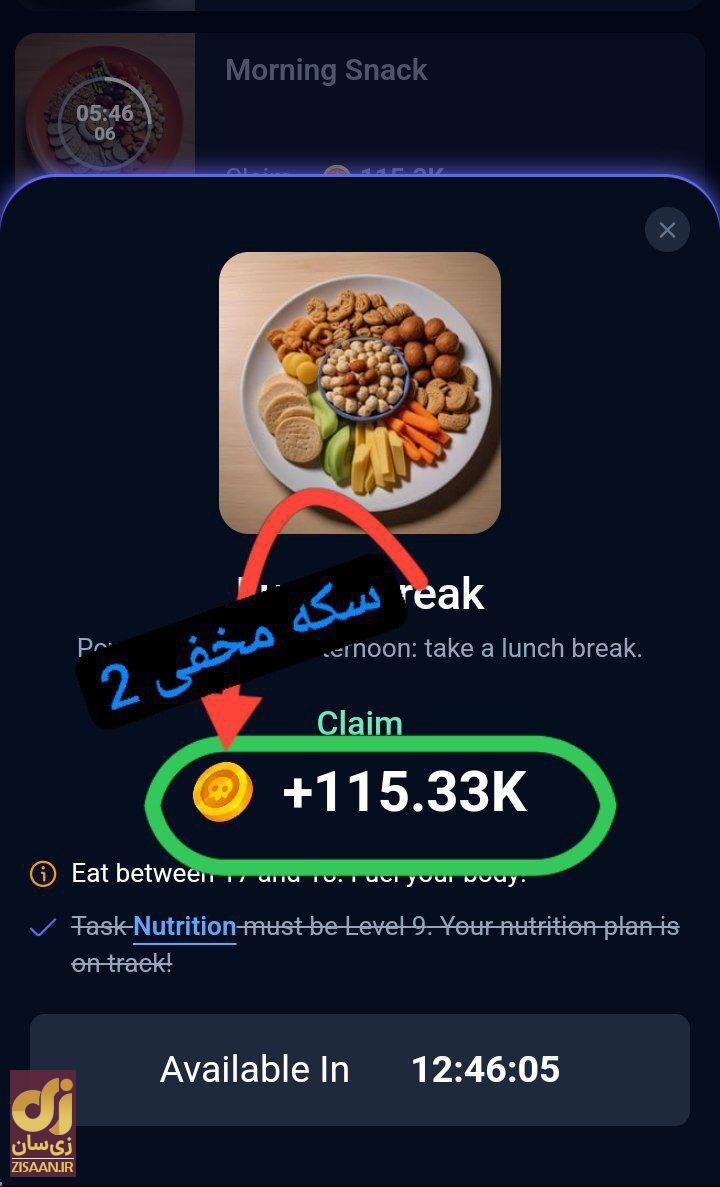Click the 12:46:05 countdown text

click(x=485, y=1070)
